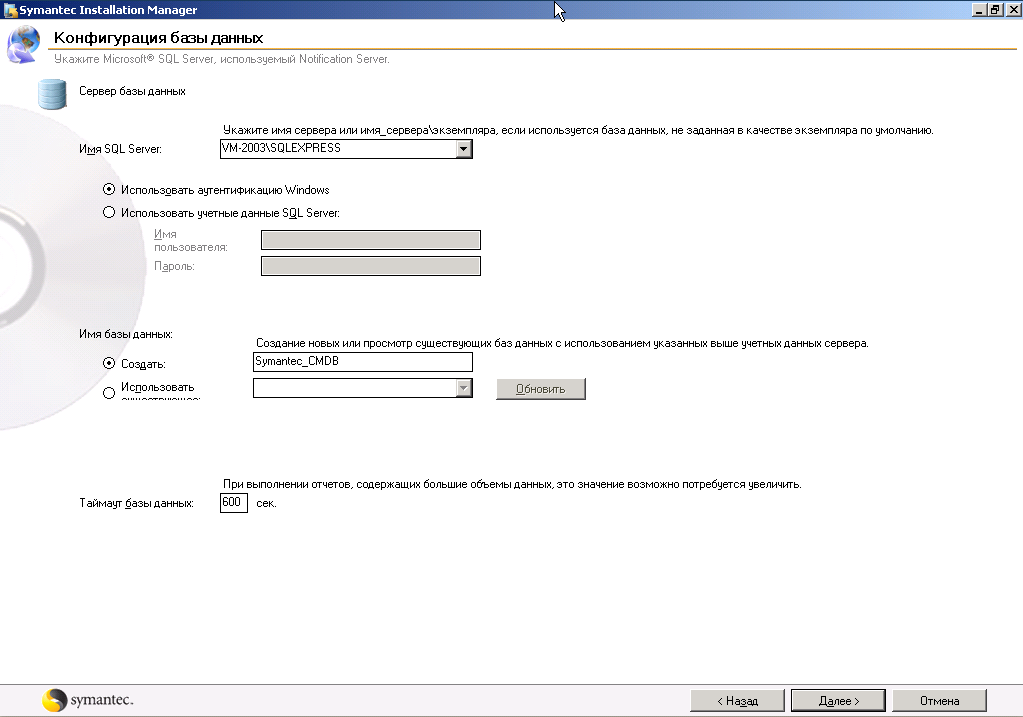Click the Укажите Microsoft SQL Server subtitle text

pos(222,59)
